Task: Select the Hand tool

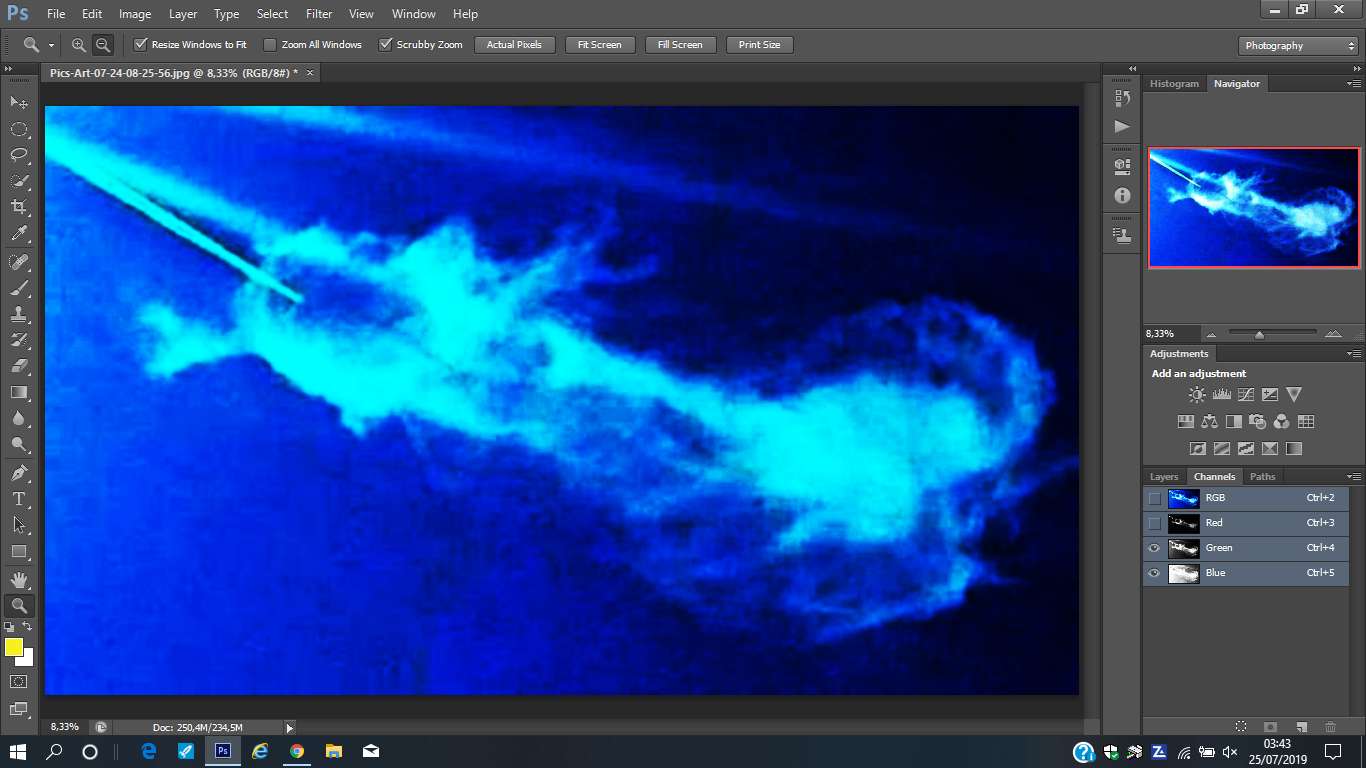Action: click(x=18, y=579)
